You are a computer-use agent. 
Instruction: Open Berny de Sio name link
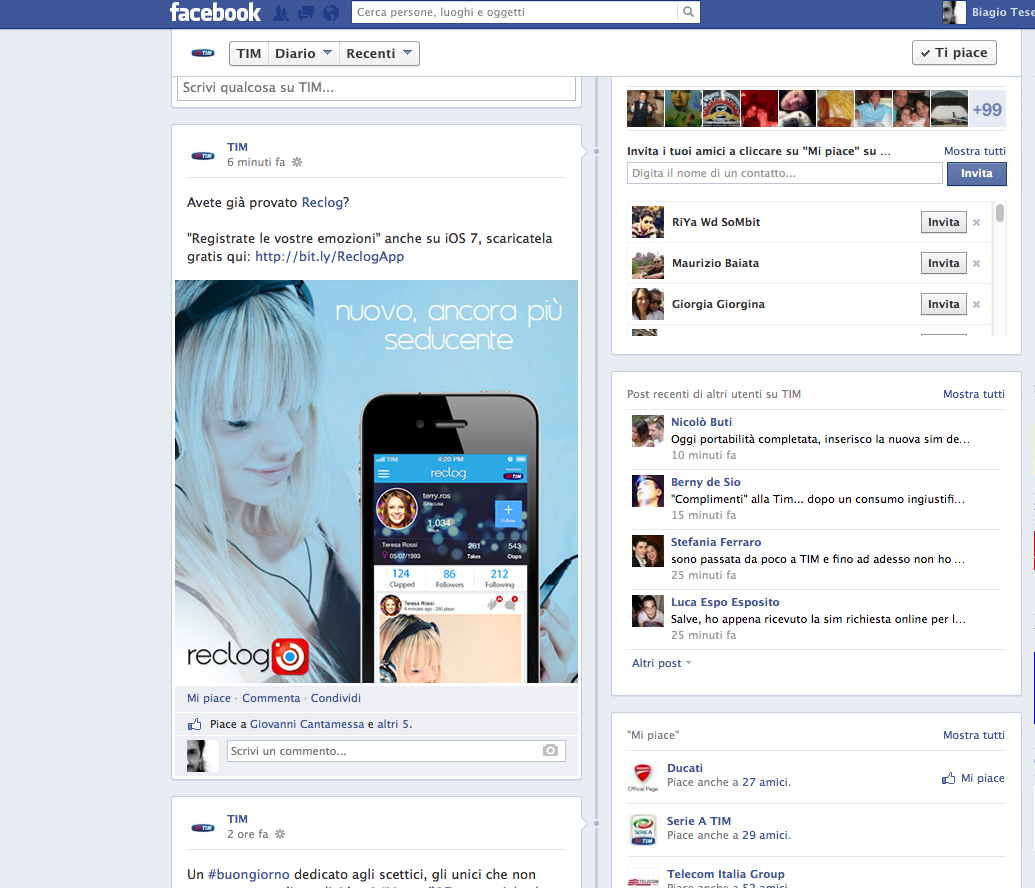706,482
